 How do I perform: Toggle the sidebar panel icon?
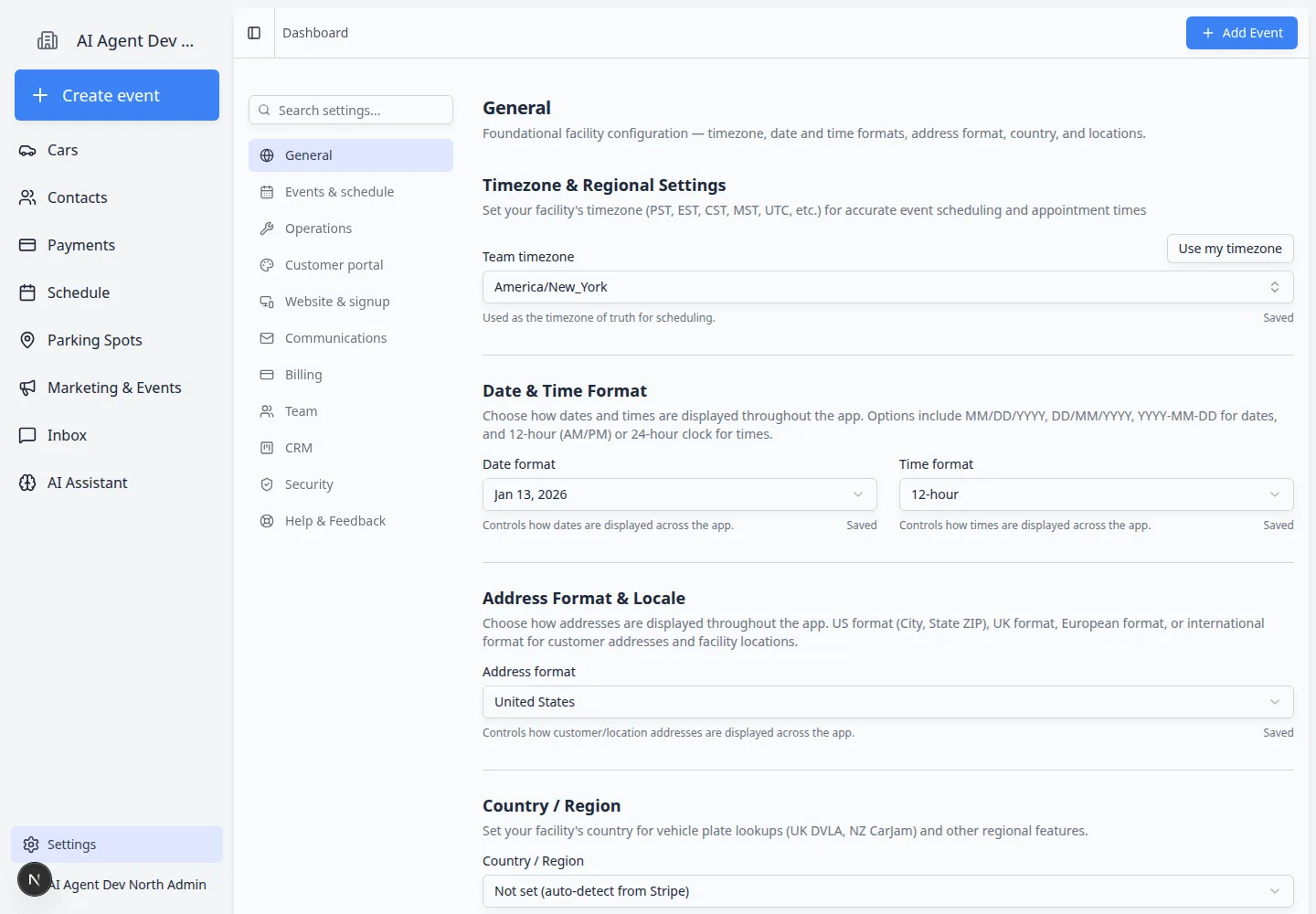click(x=254, y=33)
